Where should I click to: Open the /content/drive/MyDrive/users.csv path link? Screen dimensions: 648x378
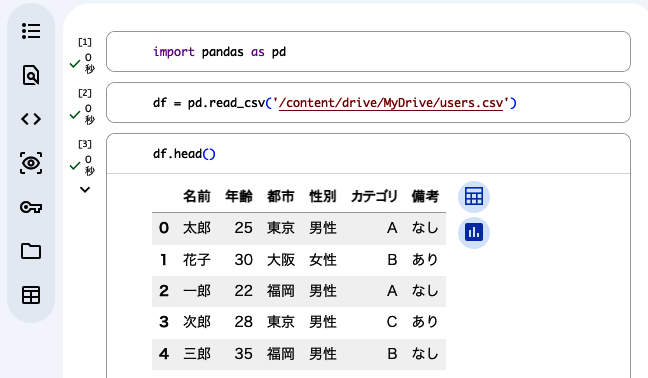coord(391,102)
